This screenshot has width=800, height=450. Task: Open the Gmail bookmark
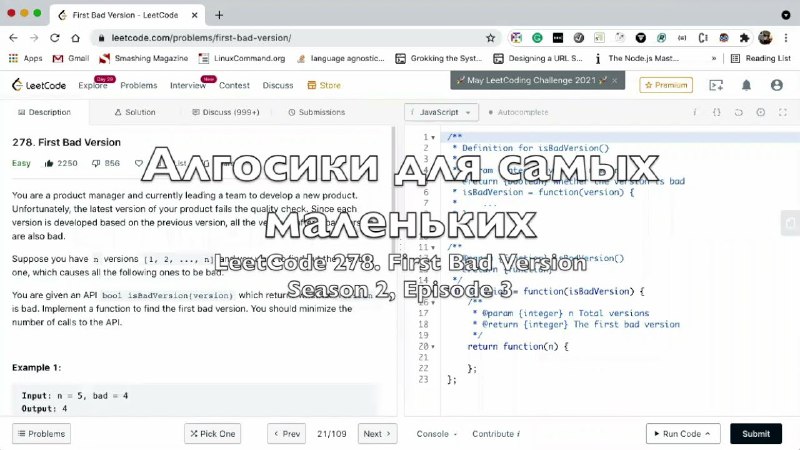(x=71, y=58)
